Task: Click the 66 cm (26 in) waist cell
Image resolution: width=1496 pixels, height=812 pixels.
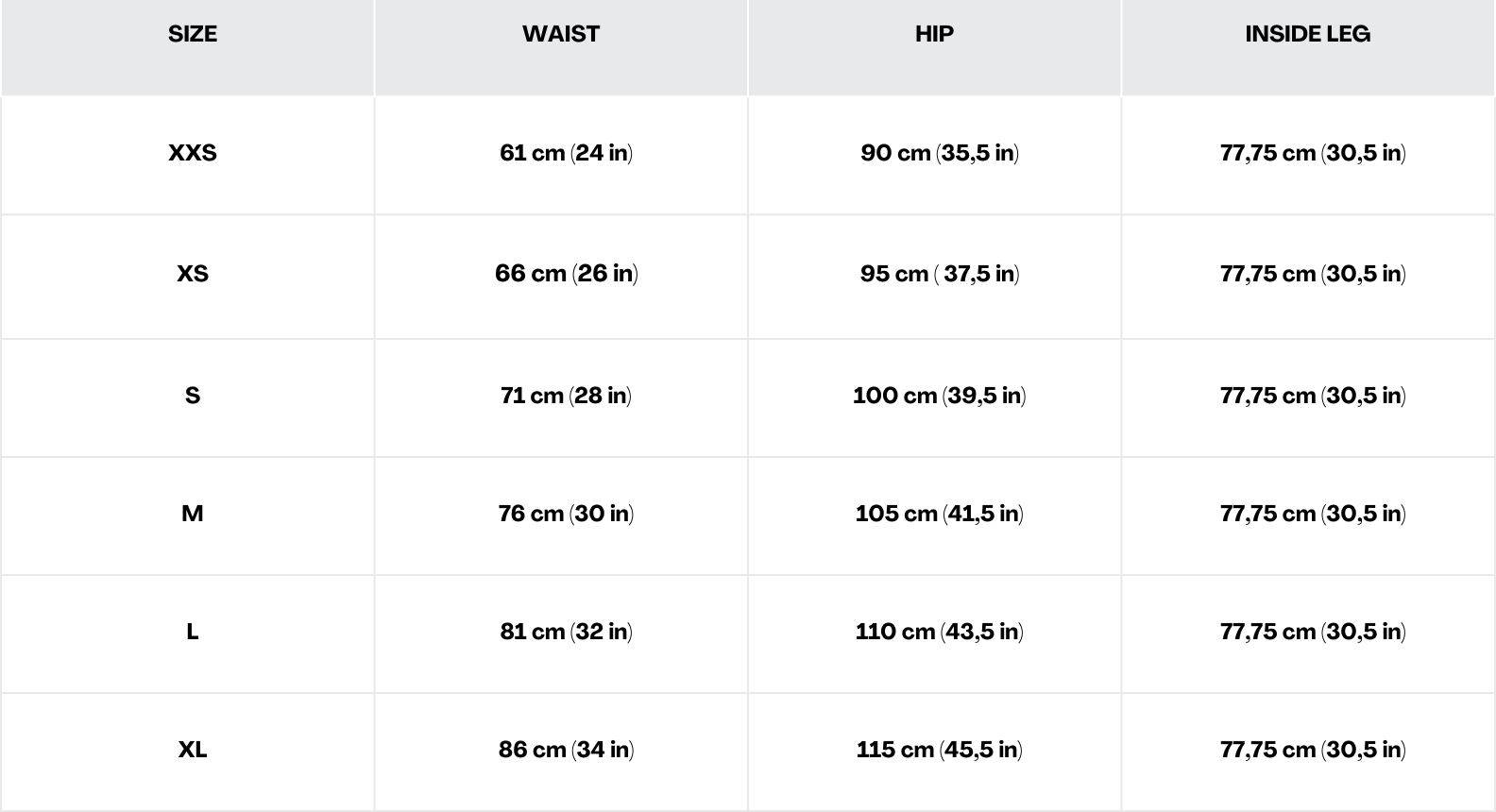Action: (566, 274)
